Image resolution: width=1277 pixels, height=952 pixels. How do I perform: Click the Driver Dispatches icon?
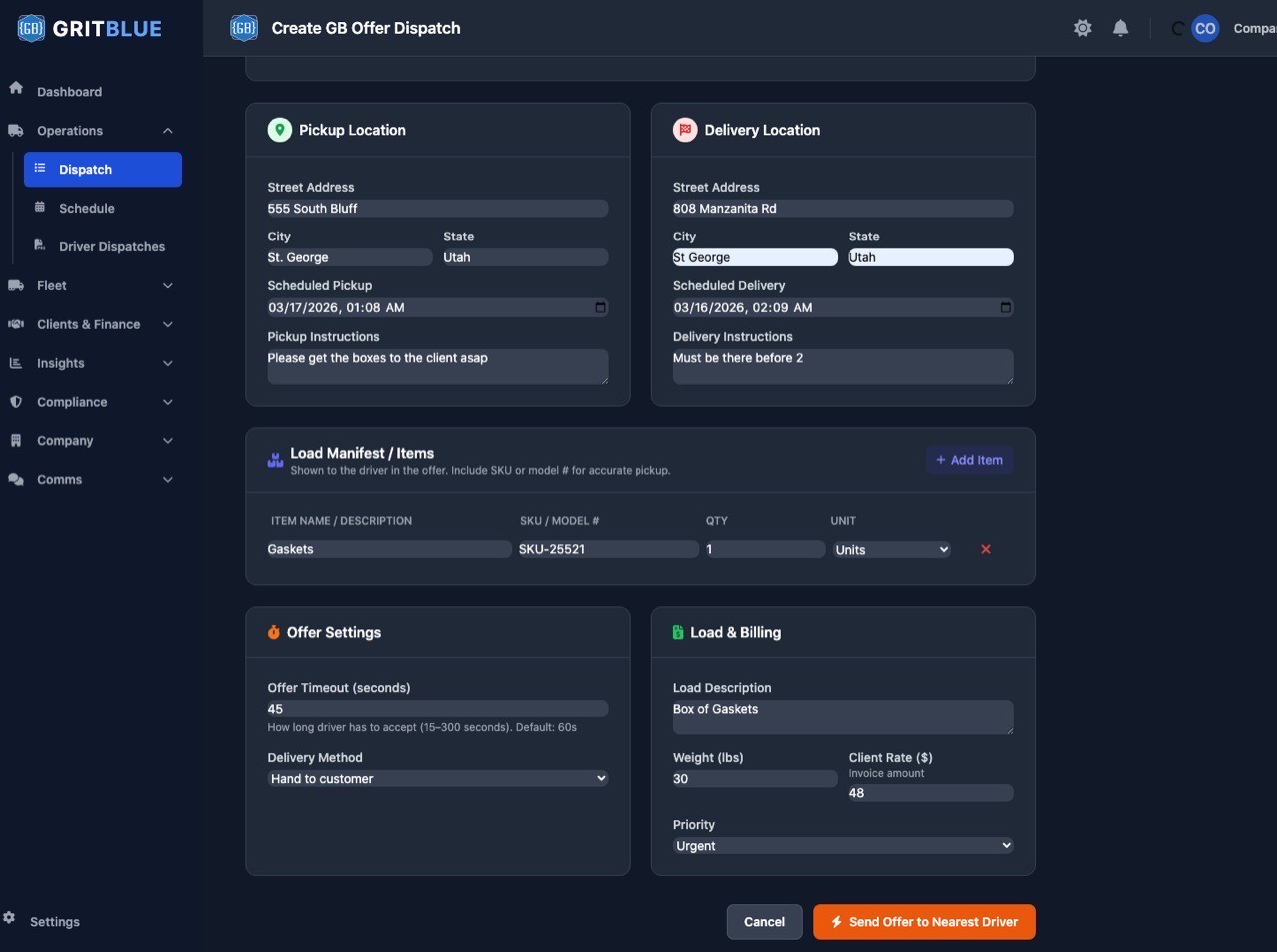[40, 245]
